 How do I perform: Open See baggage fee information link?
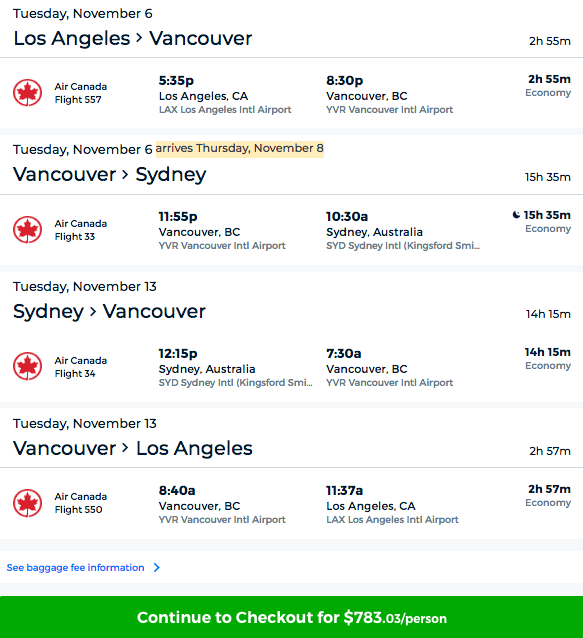75,568
